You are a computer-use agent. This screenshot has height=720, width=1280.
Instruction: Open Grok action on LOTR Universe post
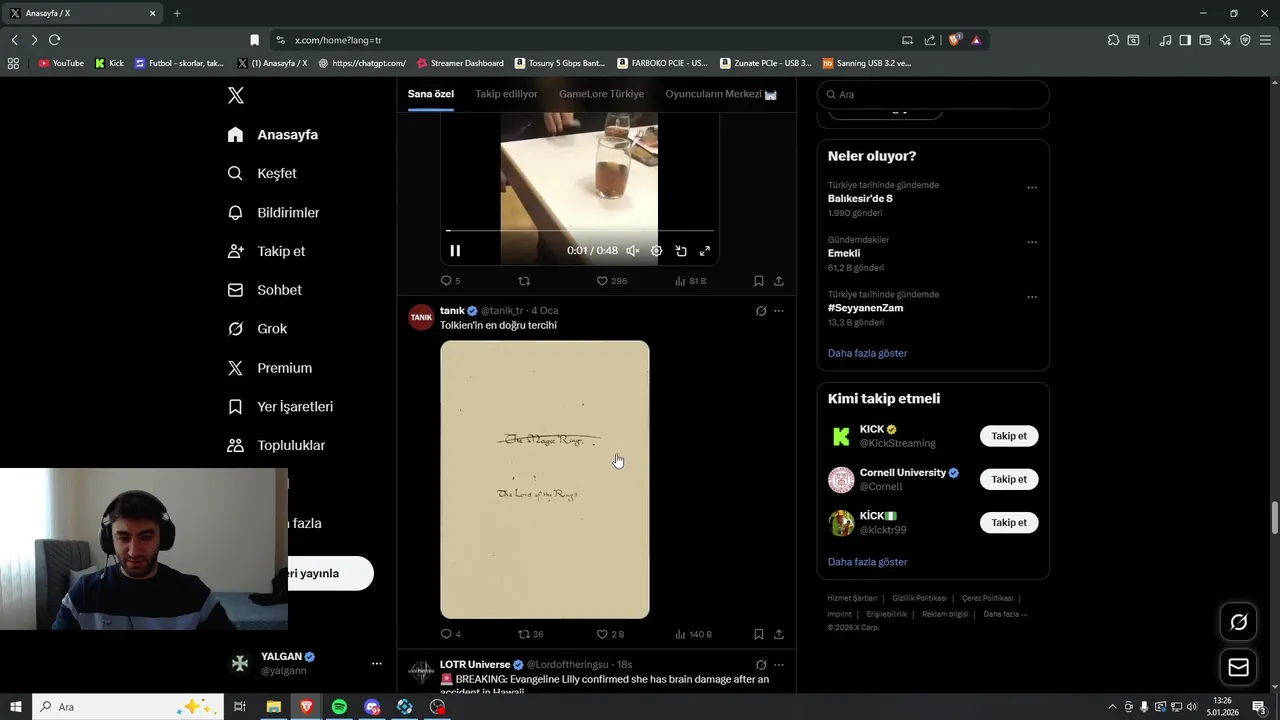[761, 665]
